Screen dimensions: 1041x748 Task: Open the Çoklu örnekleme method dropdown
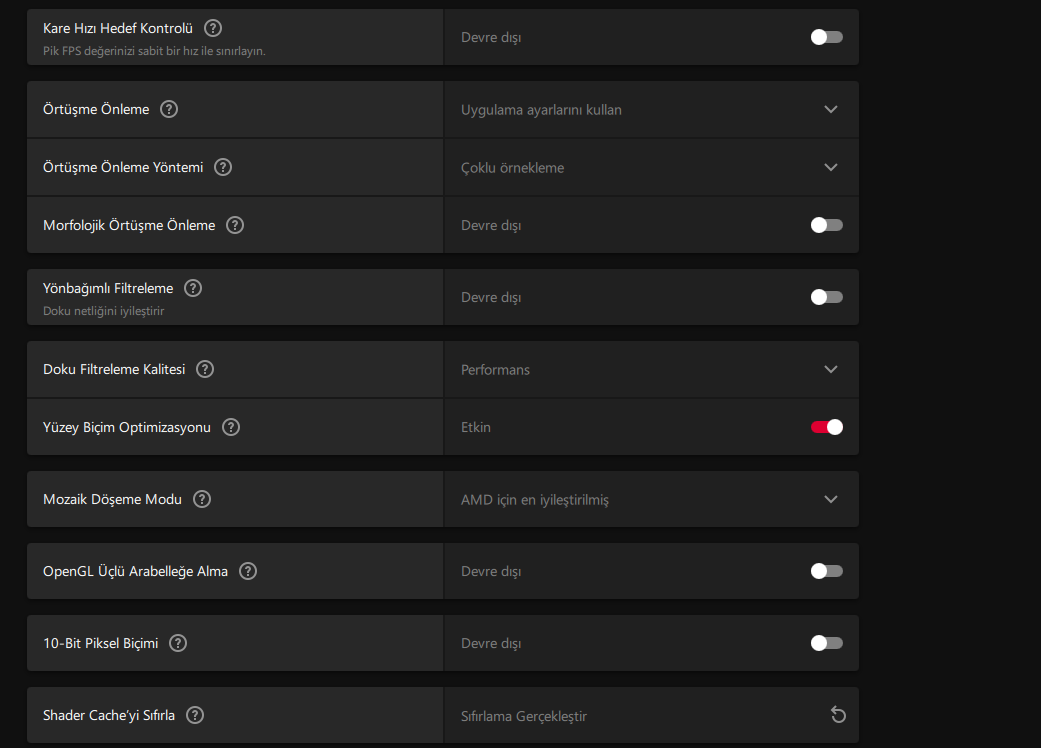click(x=651, y=167)
